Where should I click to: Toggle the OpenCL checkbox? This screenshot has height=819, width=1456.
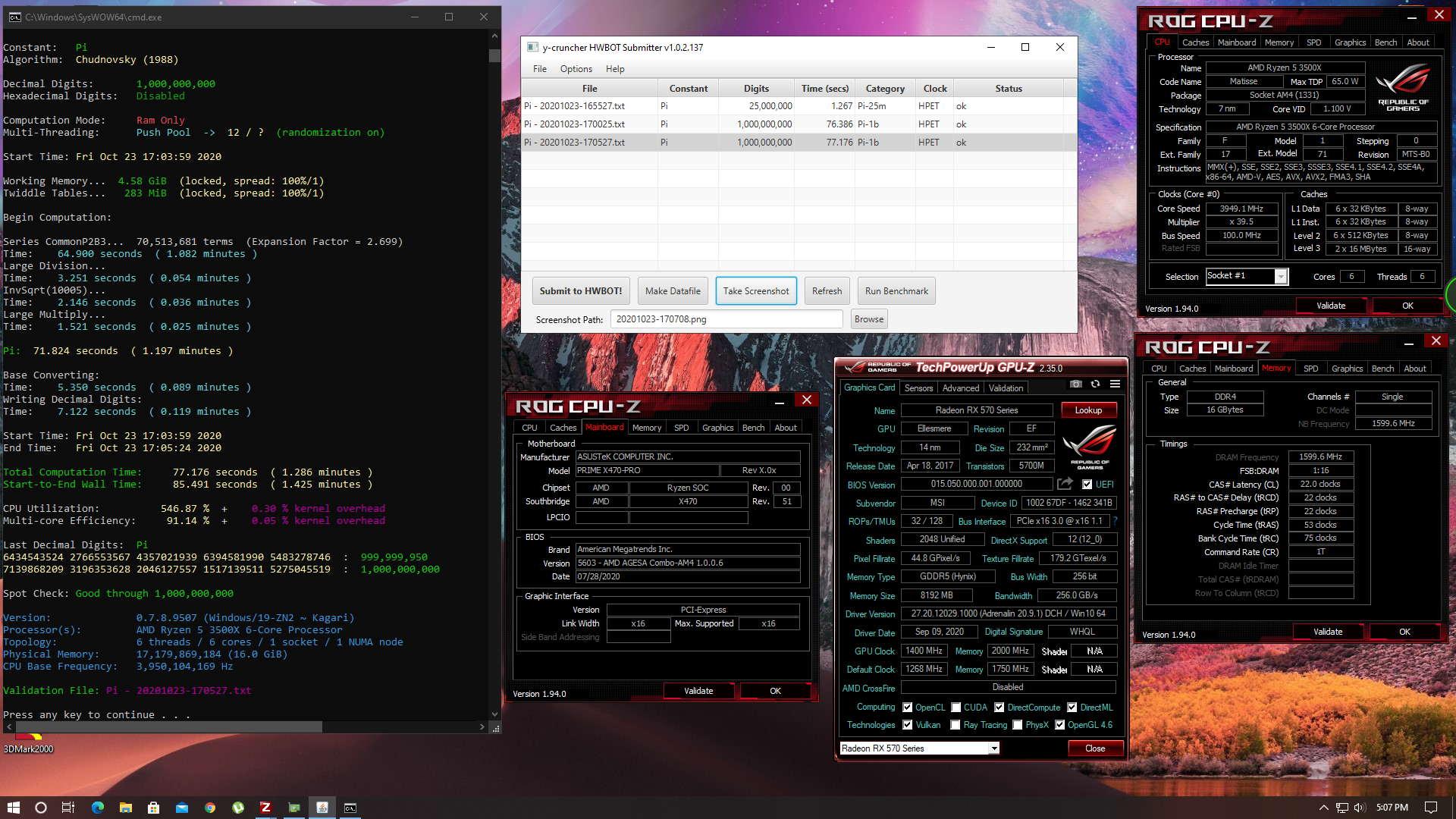(907, 708)
